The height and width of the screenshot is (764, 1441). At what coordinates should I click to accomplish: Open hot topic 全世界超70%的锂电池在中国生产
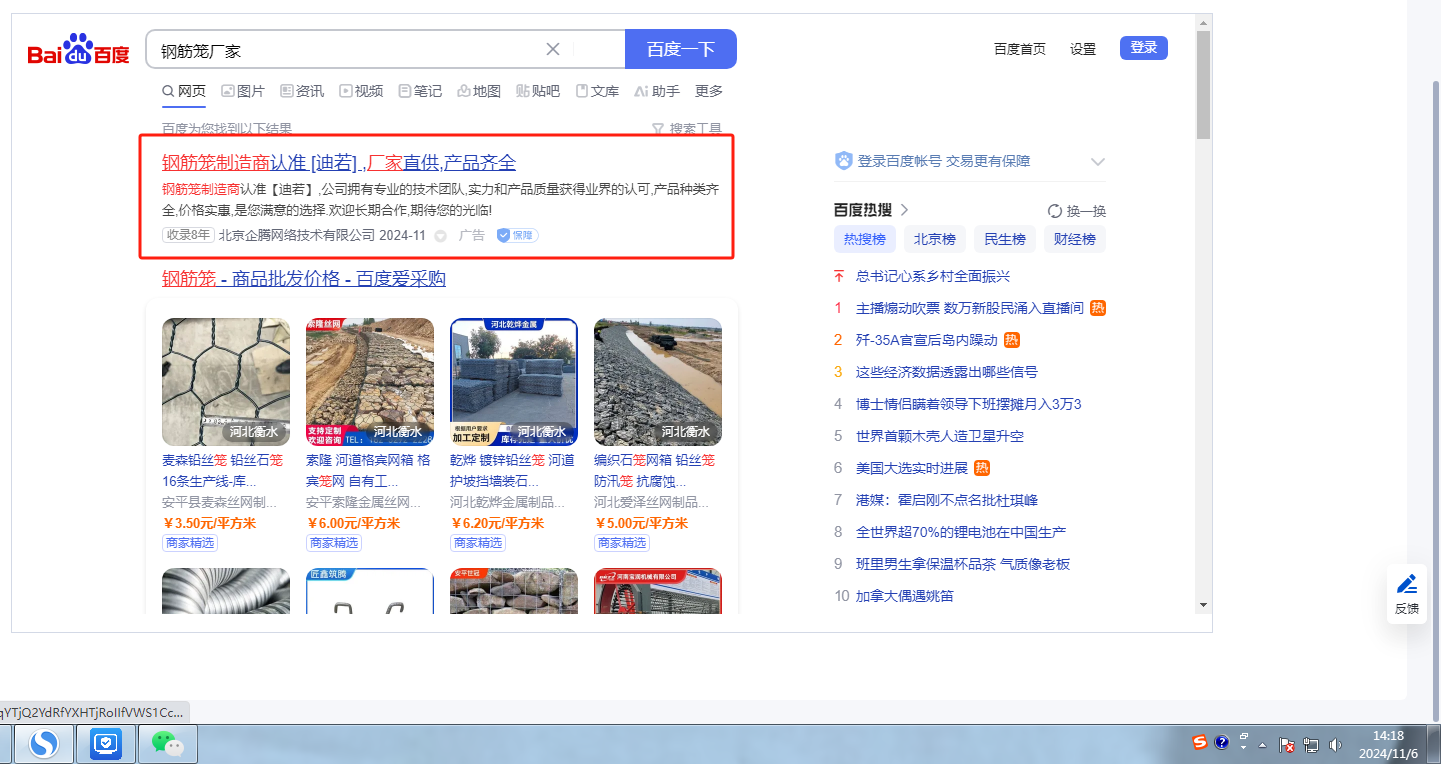point(961,532)
